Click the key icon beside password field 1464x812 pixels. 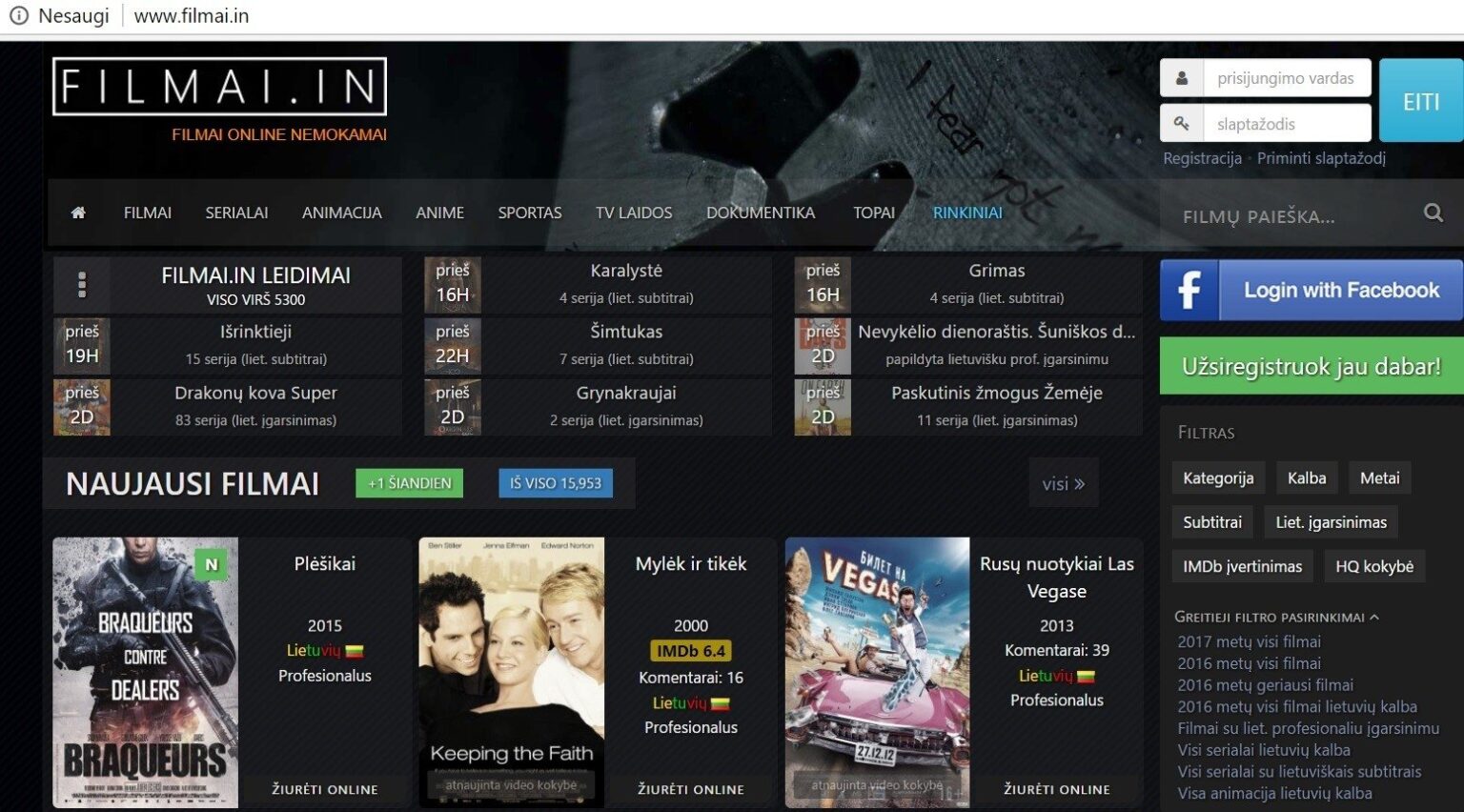click(x=1179, y=124)
